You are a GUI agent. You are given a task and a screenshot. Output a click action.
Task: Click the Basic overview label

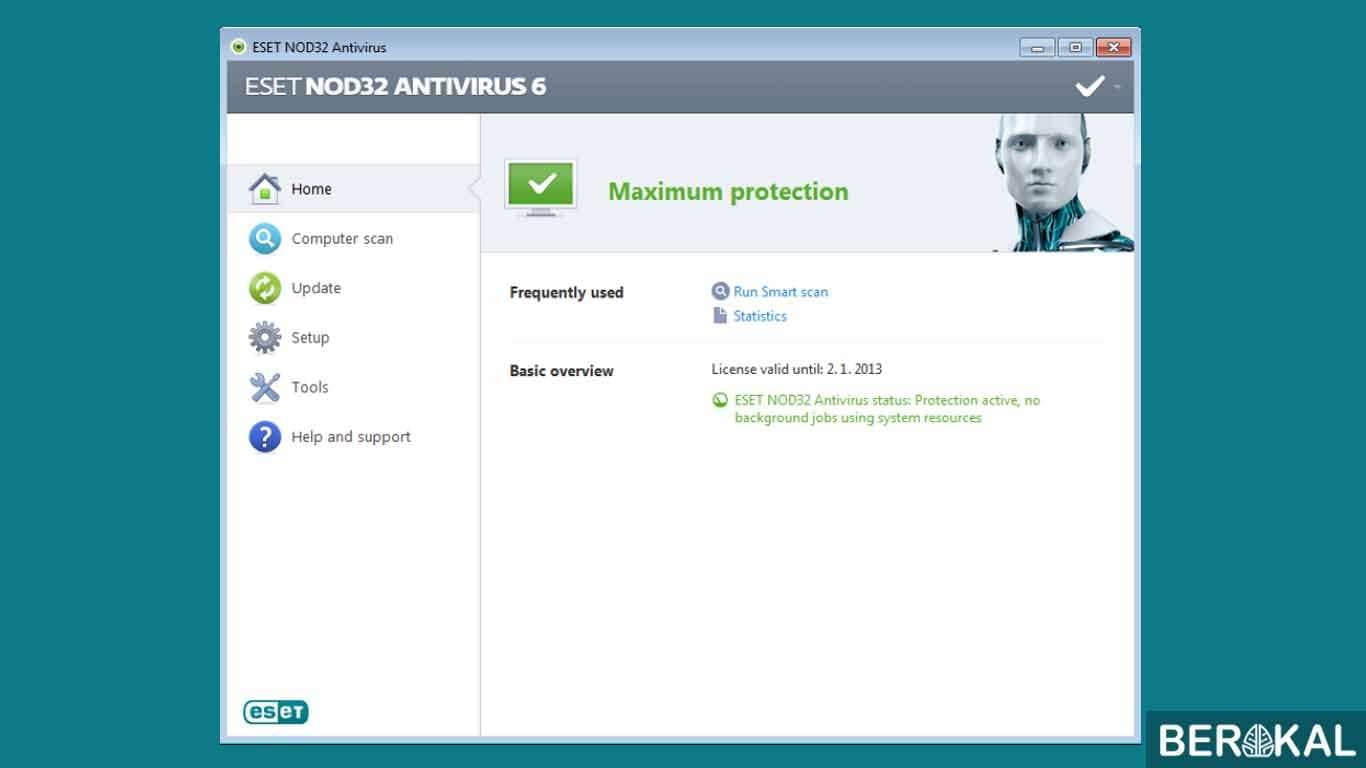[561, 371]
